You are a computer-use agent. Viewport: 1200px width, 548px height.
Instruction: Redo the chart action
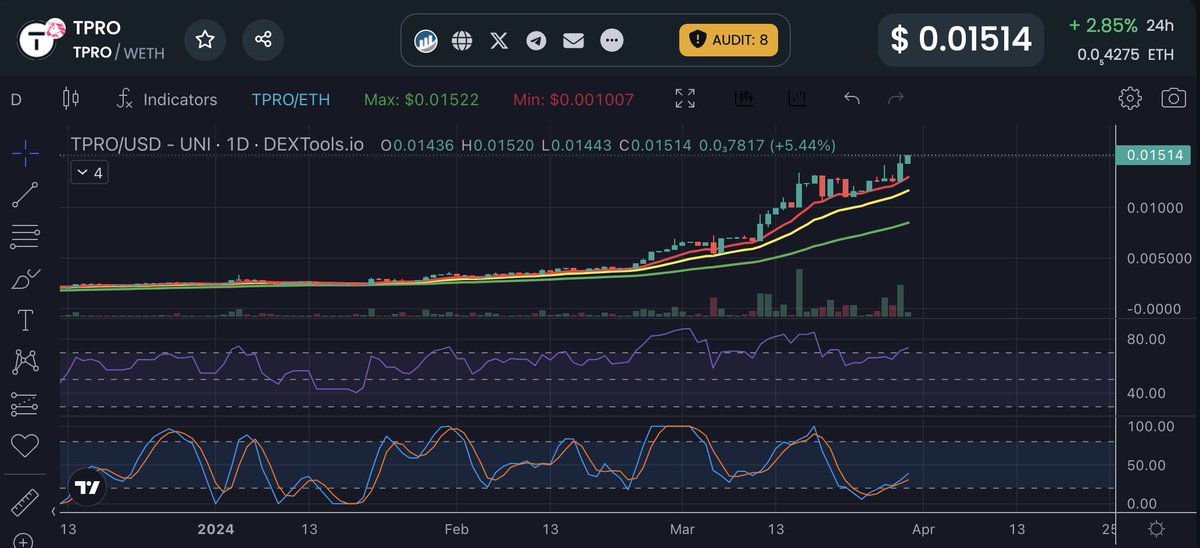tap(896, 98)
